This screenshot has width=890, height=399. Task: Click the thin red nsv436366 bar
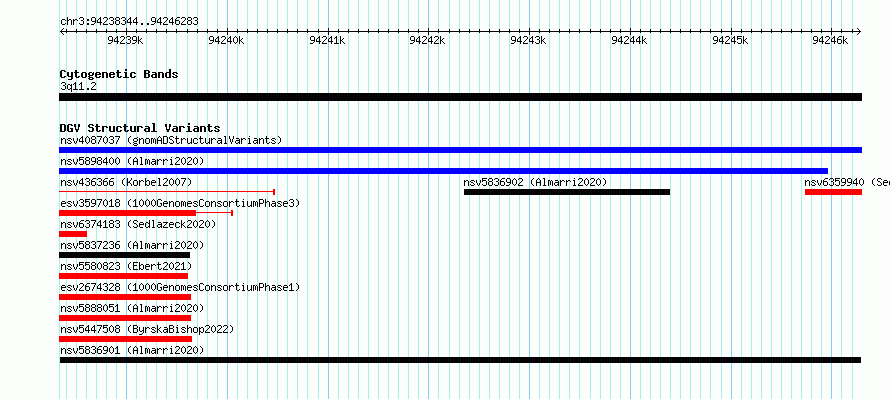coord(167,192)
